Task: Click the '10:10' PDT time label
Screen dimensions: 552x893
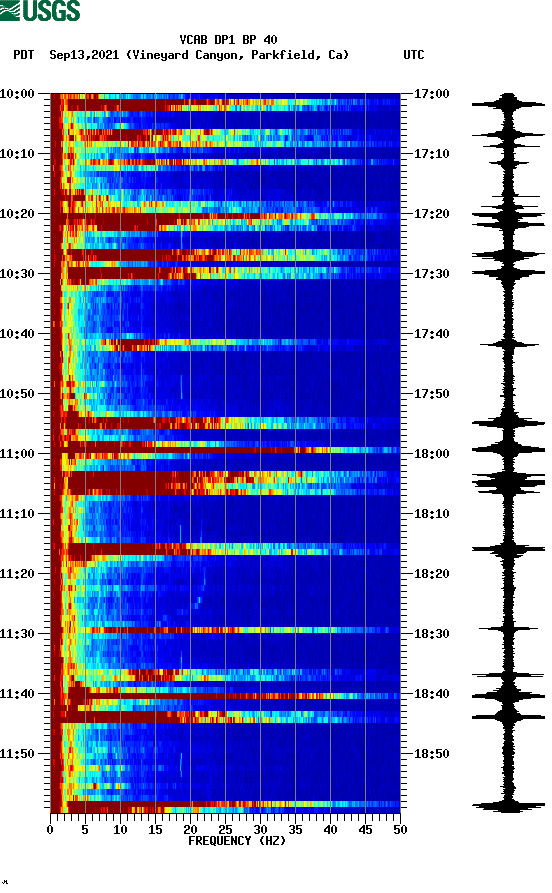Action: [x=17, y=154]
